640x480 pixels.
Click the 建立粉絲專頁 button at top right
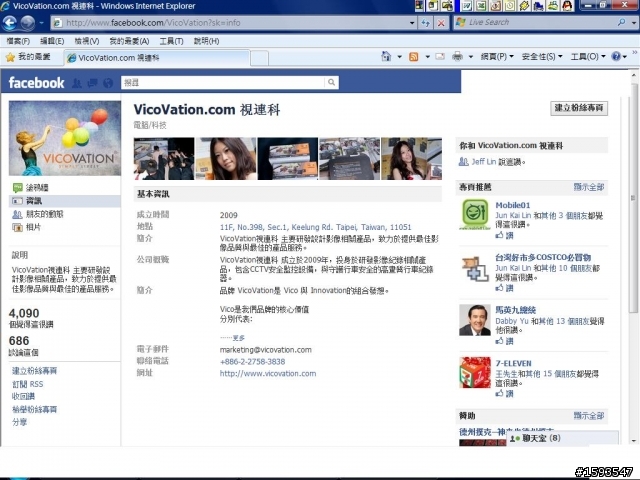point(579,108)
